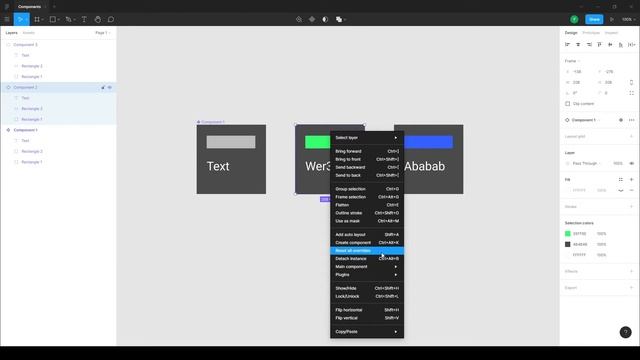Viewport: 640px width, 360px height.
Task: Choose Bring to front
Action: (x=367, y=159)
